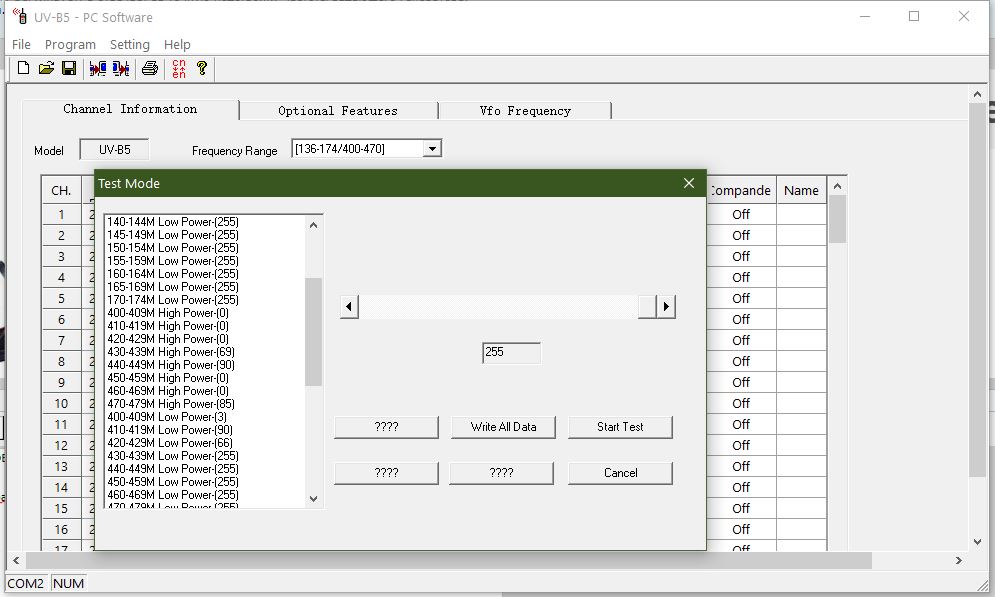Click the left arrow of the power slider
995x597 pixels.
click(x=349, y=307)
